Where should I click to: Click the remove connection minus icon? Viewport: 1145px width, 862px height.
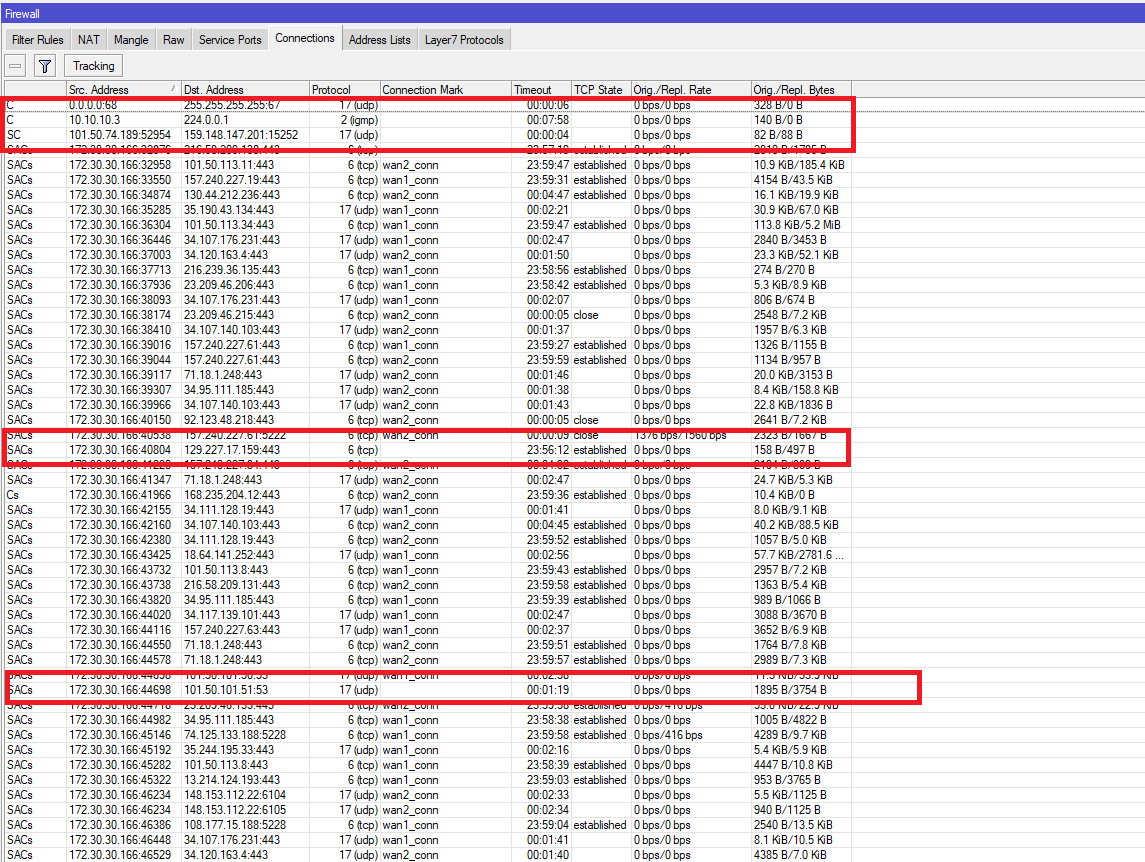pyautogui.click(x=14, y=66)
